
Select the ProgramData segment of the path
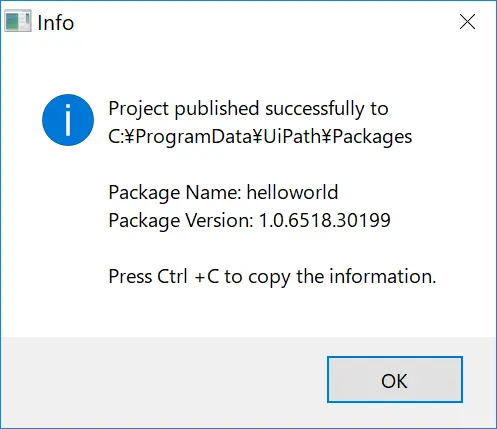(x=193, y=137)
